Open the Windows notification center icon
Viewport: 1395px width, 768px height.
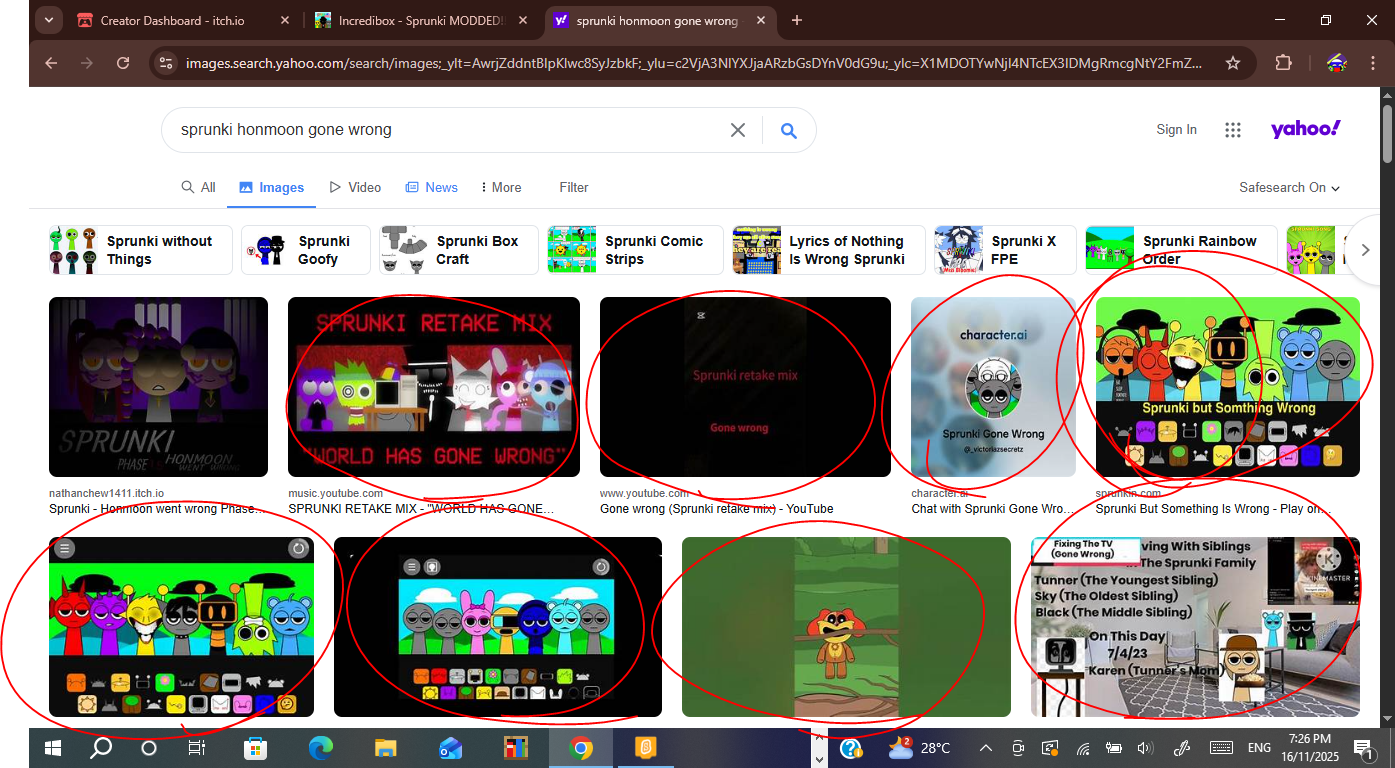point(1363,748)
